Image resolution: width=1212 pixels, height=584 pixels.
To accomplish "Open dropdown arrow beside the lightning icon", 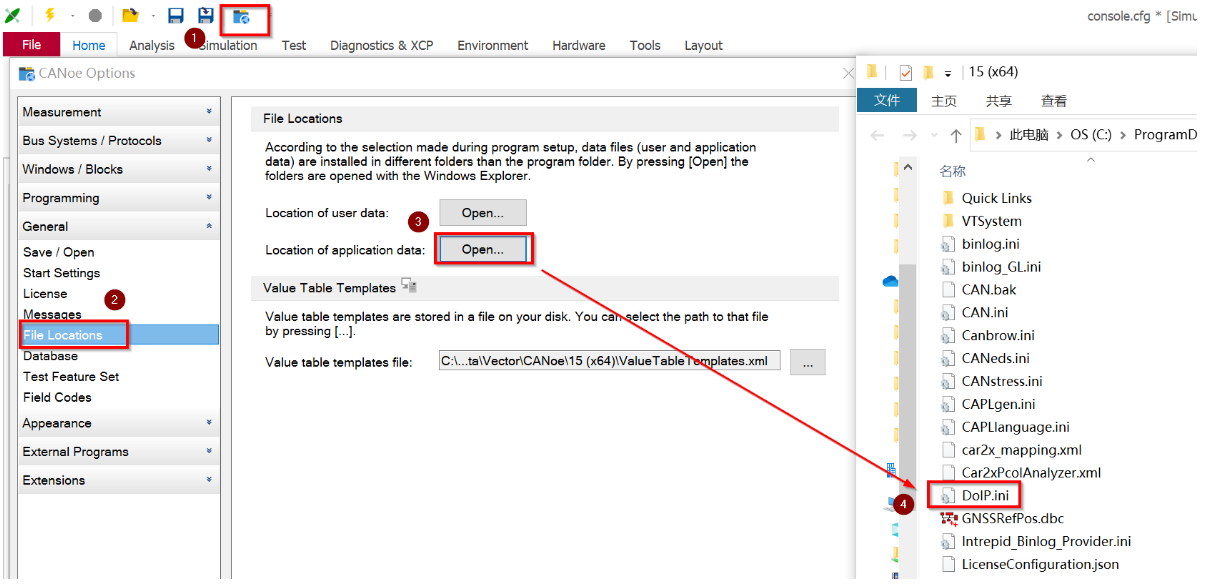I will pos(72,16).
